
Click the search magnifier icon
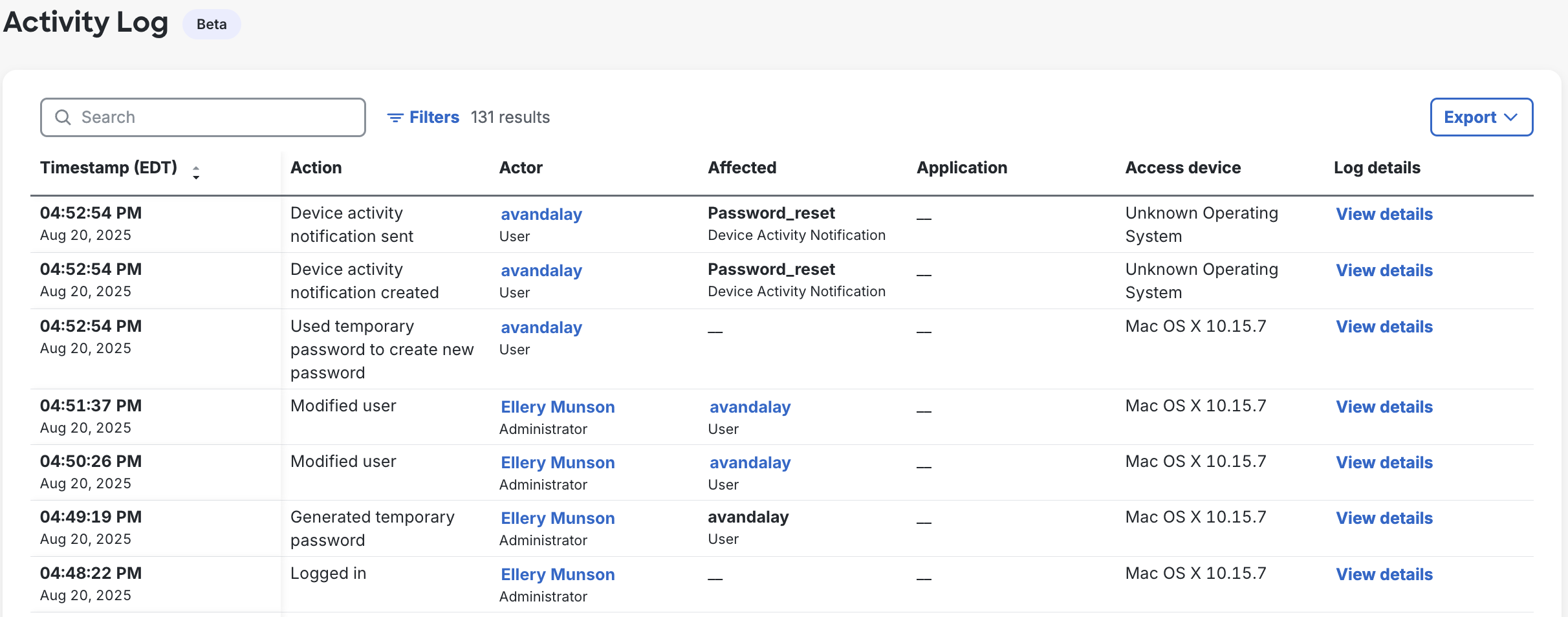(63, 117)
